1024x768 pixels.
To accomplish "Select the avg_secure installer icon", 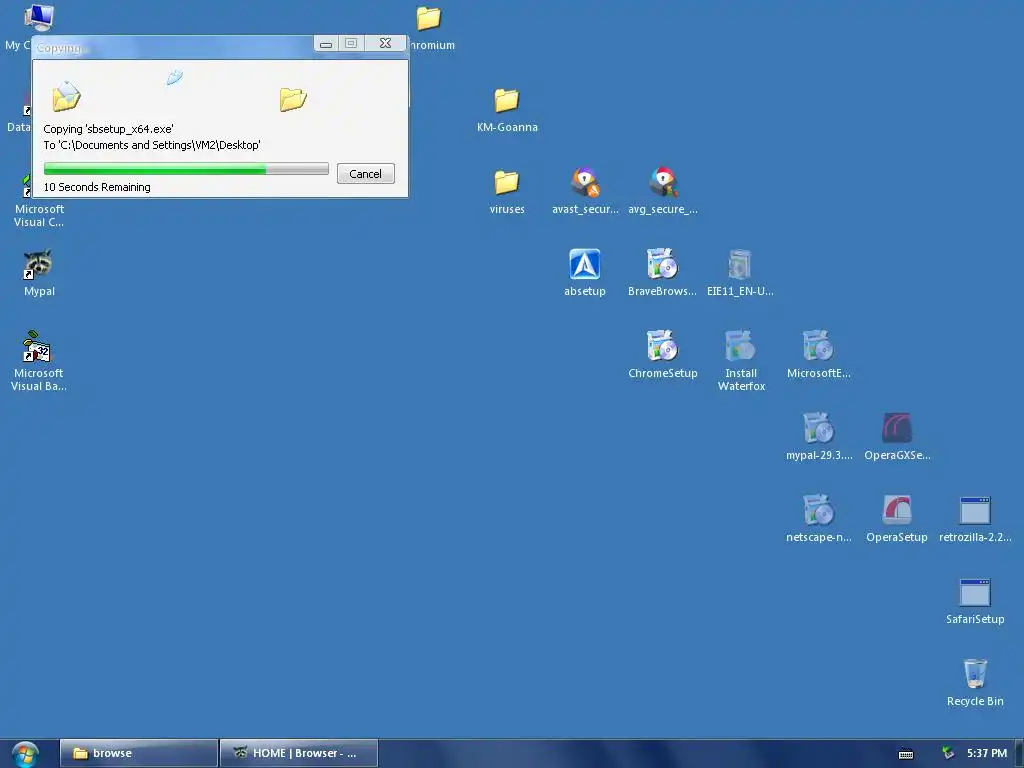I will click(663, 192).
